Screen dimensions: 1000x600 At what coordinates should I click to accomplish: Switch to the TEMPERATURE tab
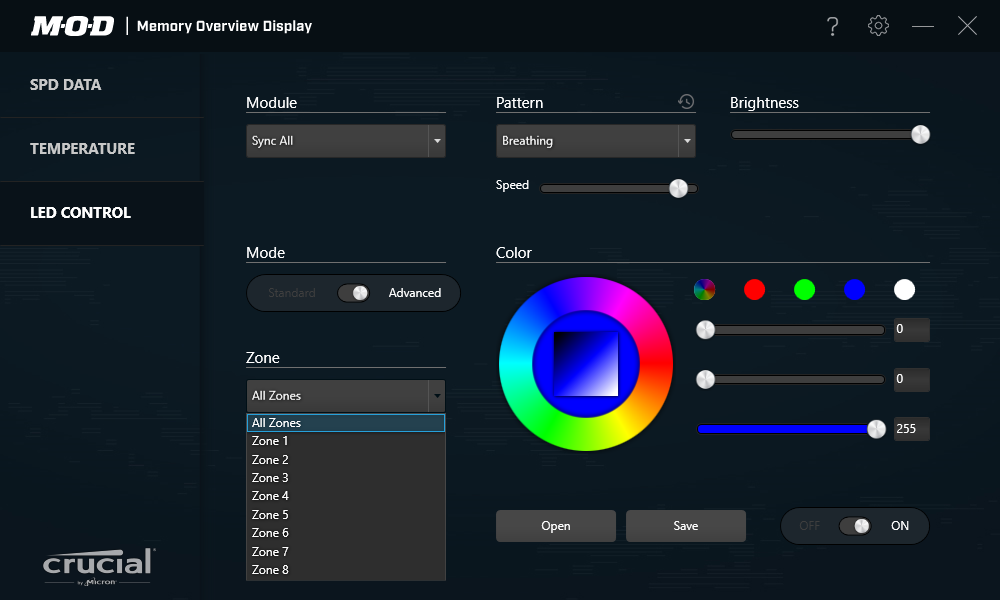click(x=82, y=149)
